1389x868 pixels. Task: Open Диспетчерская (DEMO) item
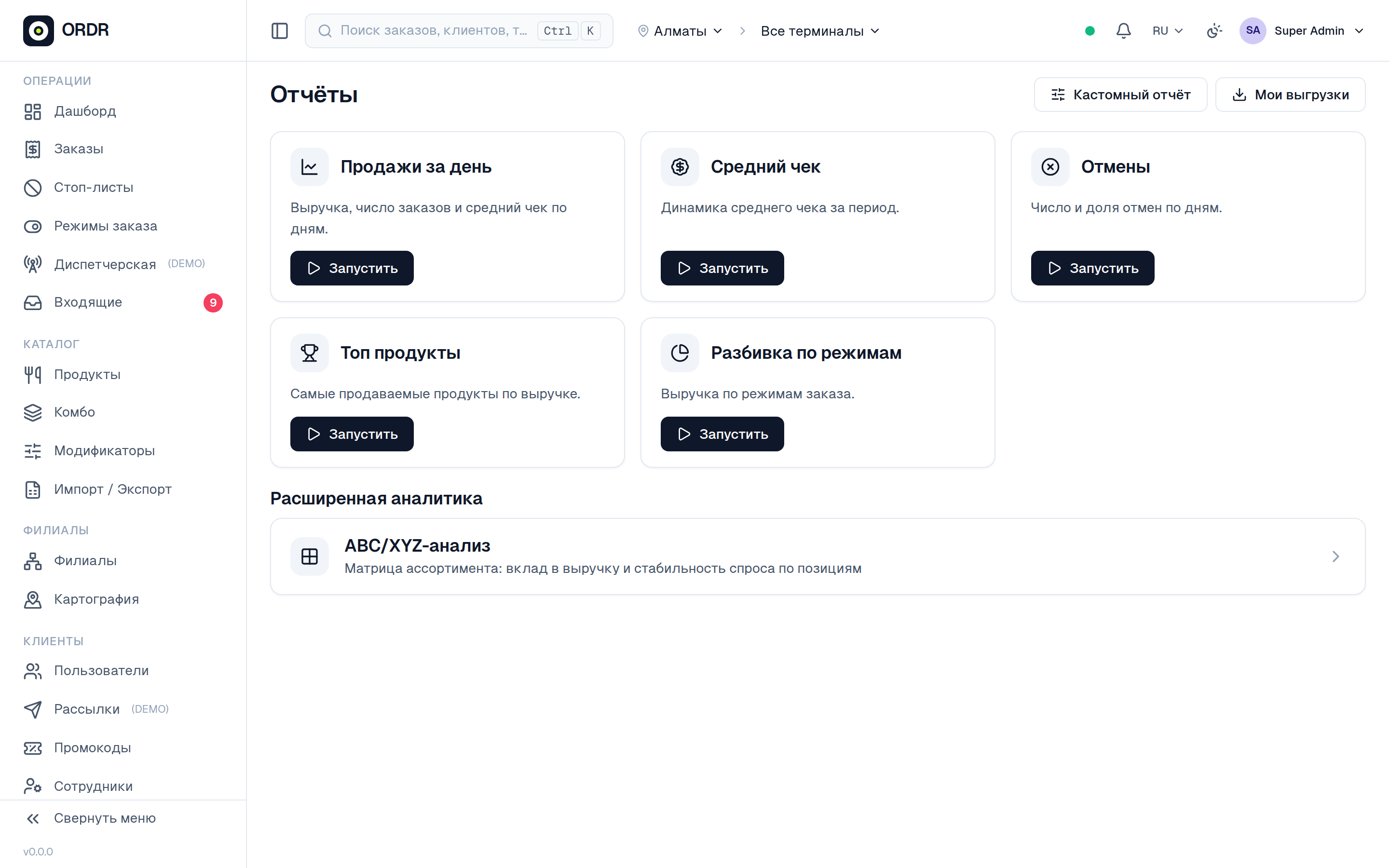coord(123,264)
